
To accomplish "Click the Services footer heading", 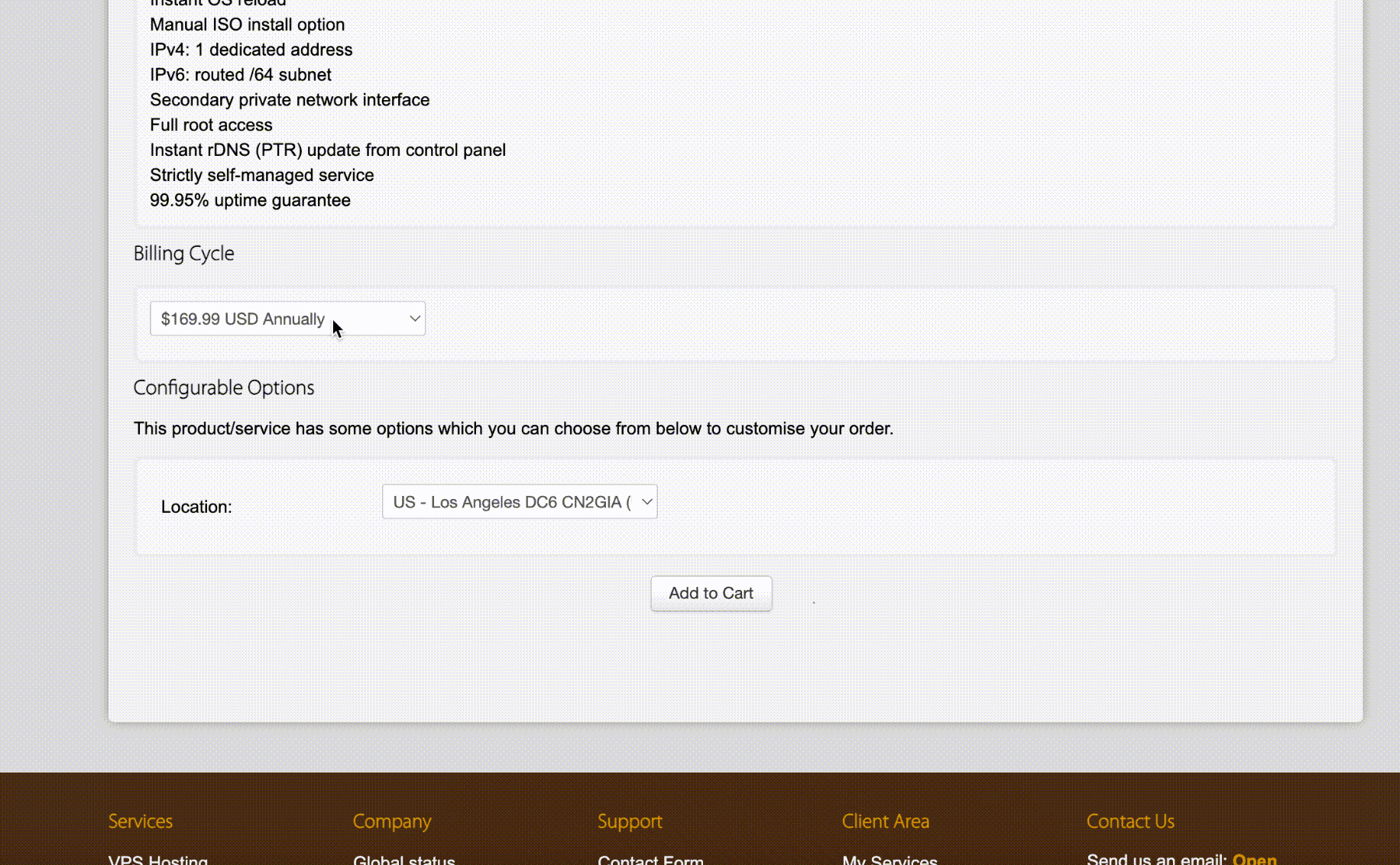I will pos(141,821).
